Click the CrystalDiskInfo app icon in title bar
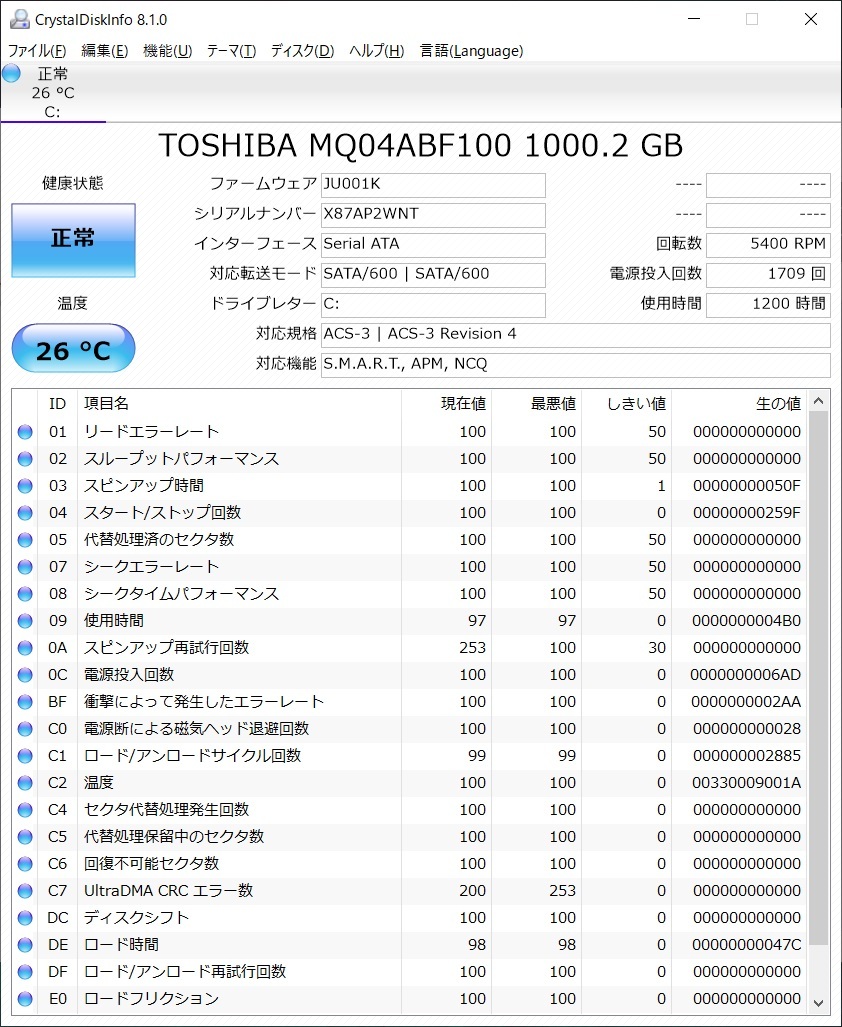The width and height of the screenshot is (842, 1027). click(x=20, y=19)
